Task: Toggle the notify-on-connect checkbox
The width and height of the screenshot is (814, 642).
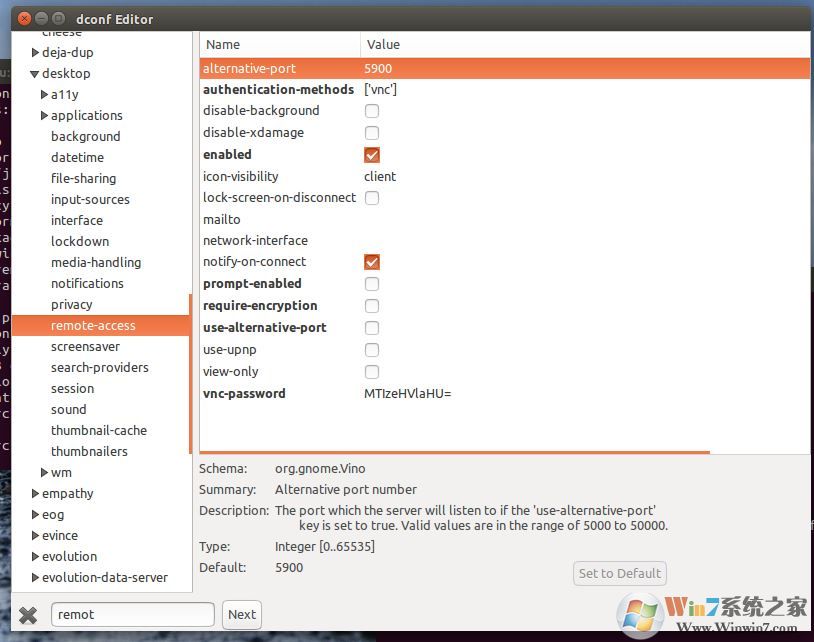Action: [372, 262]
